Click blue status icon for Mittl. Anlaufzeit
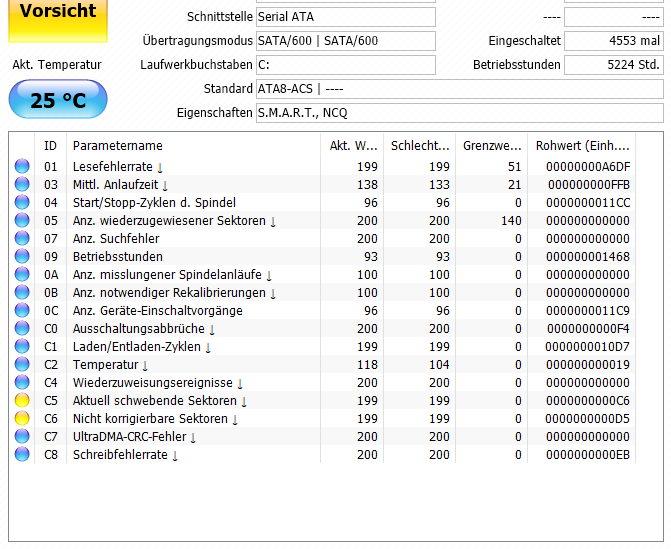Screen dimensions: 671x549 point(22,184)
